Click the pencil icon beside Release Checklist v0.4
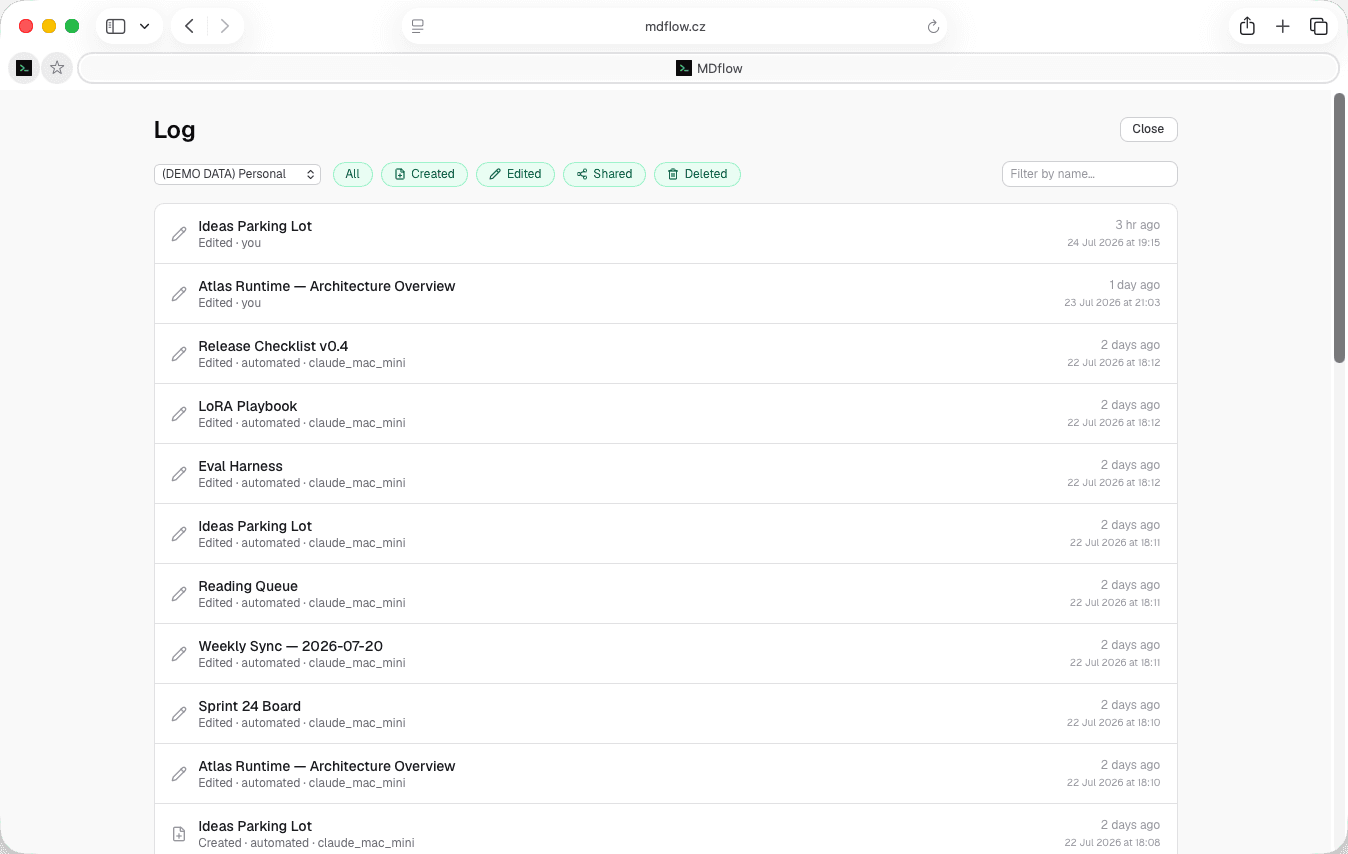Image resolution: width=1348 pixels, height=854 pixels. [x=179, y=354]
